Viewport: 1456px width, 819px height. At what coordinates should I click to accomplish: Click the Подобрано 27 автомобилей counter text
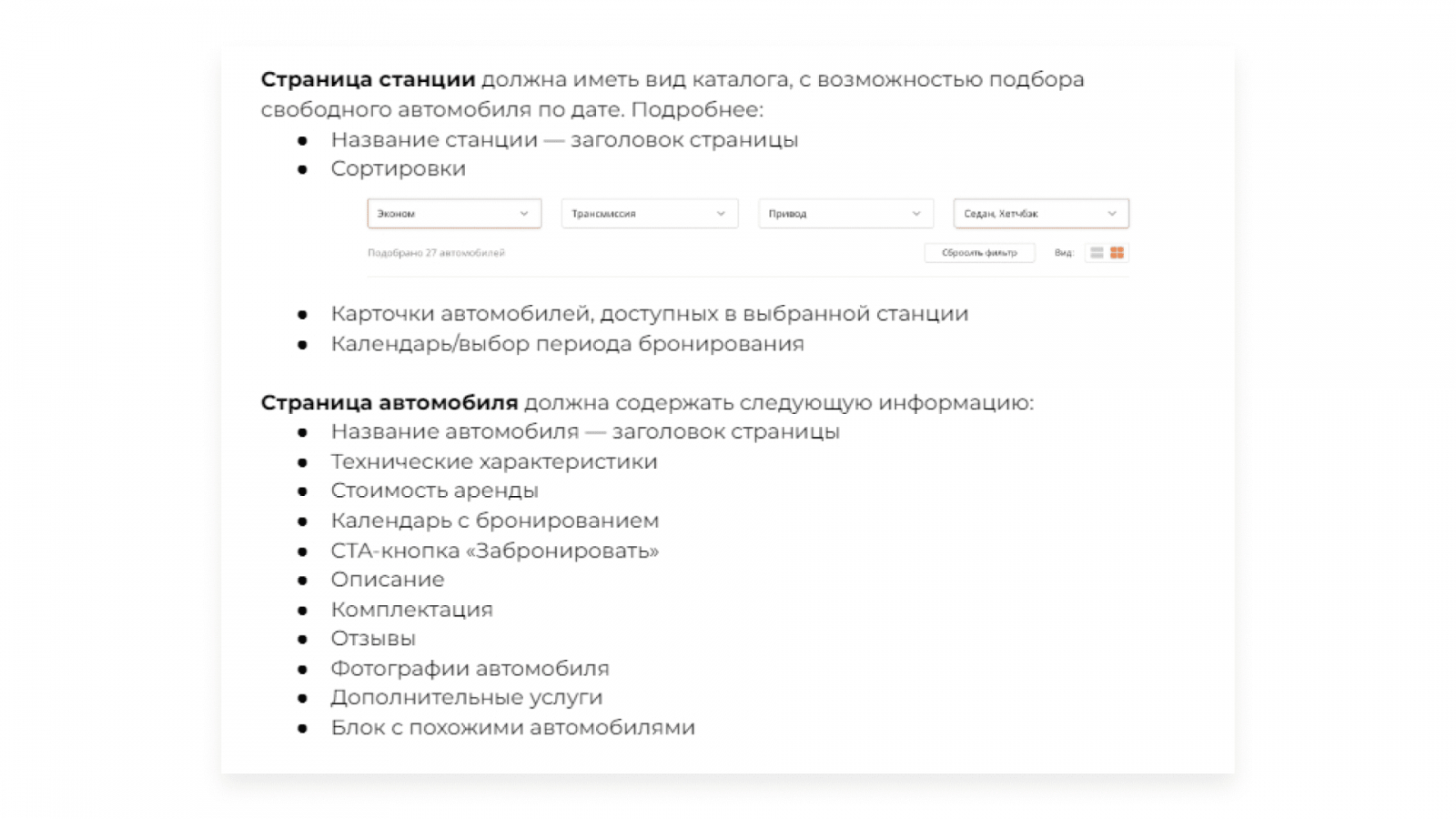(436, 253)
